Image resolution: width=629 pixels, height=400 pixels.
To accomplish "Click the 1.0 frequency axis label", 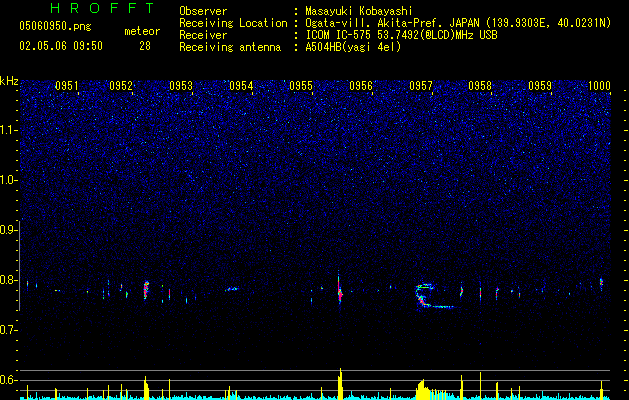I will click(8, 180).
